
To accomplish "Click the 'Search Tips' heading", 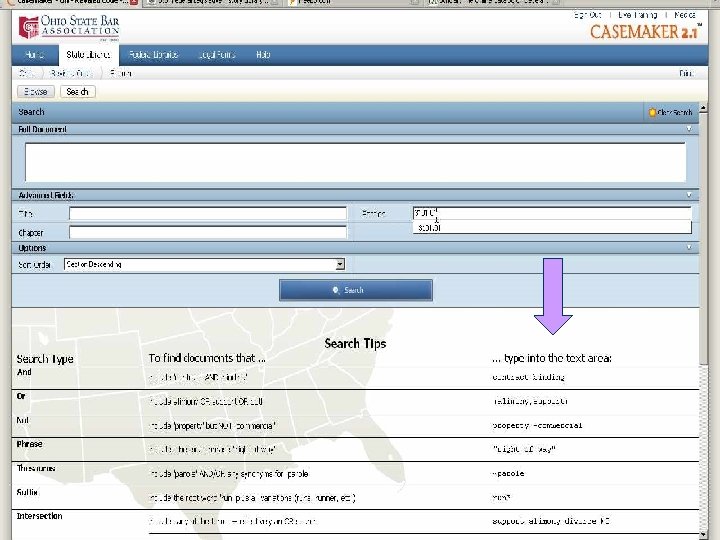I will 355,343.
